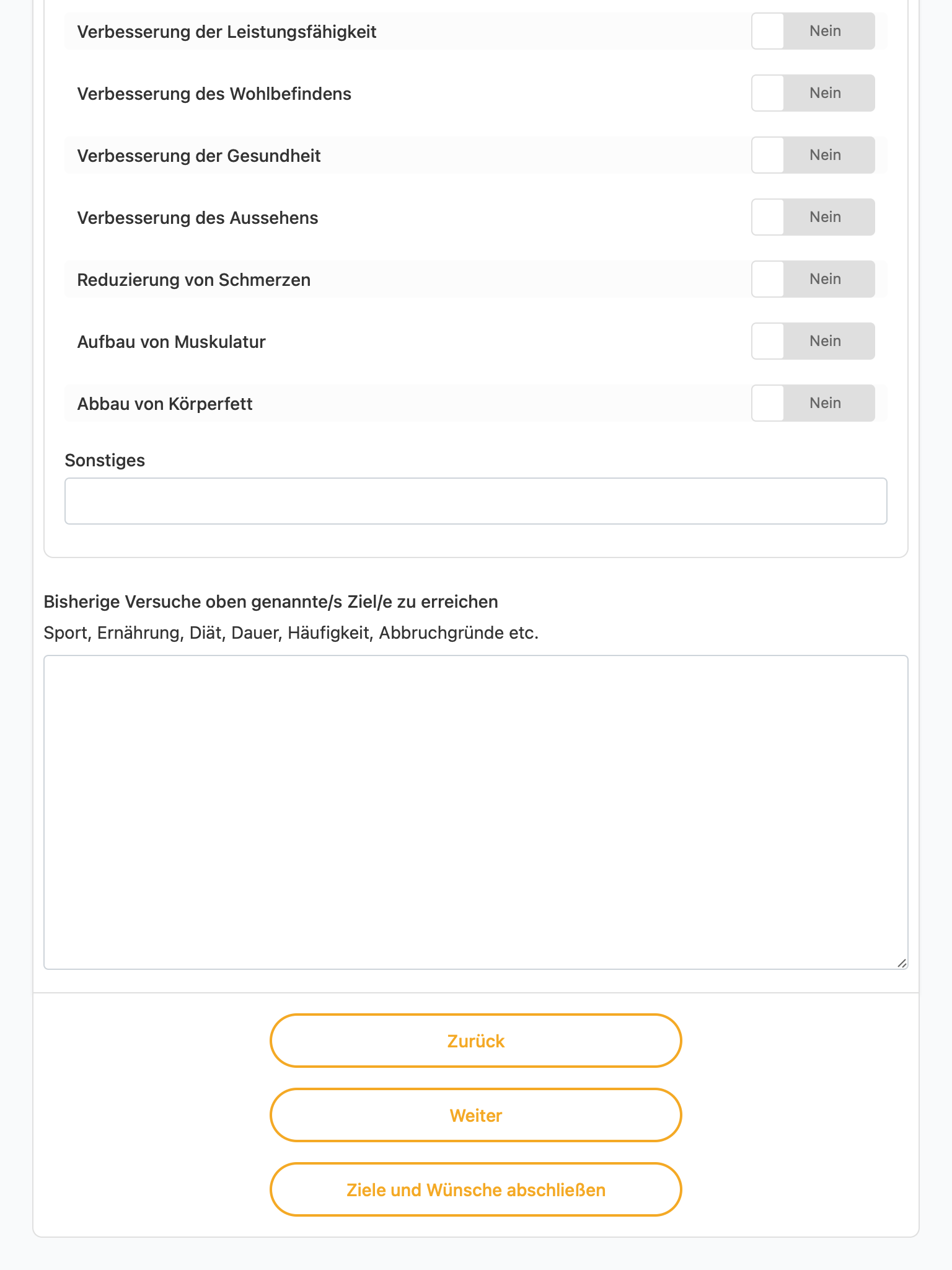
Task: Click the Zurück button
Action: tap(476, 1041)
